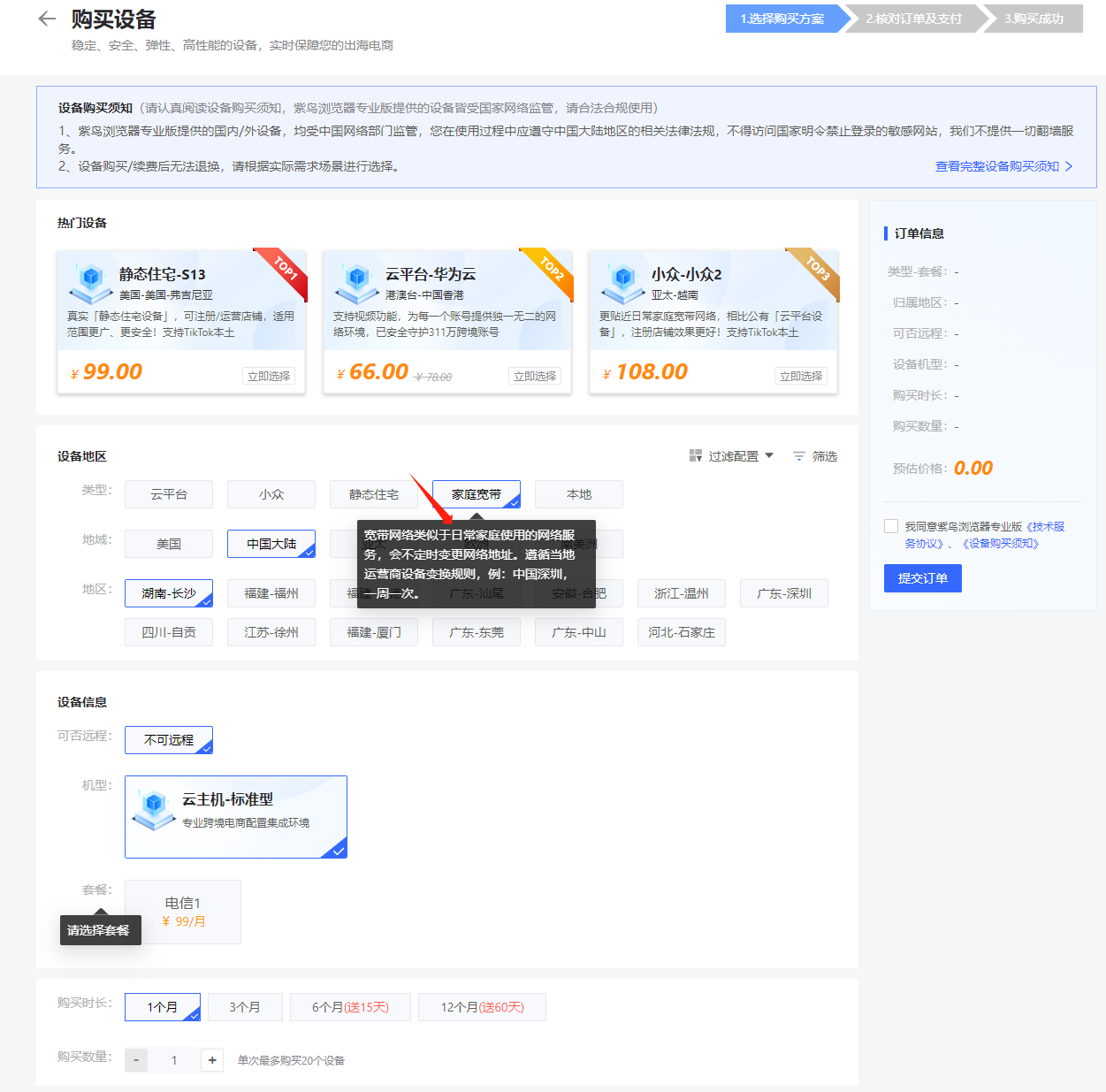Click the cube icon on 云主机-标准型

(155, 809)
